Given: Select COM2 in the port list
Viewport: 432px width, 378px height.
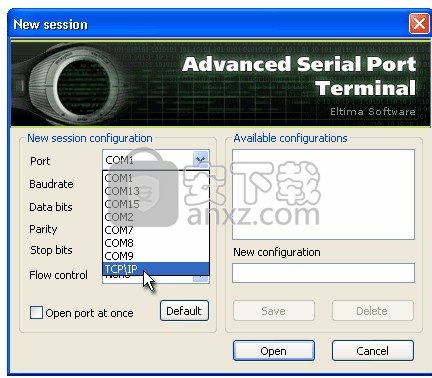Looking at the screenshot, I should [156, 217].
